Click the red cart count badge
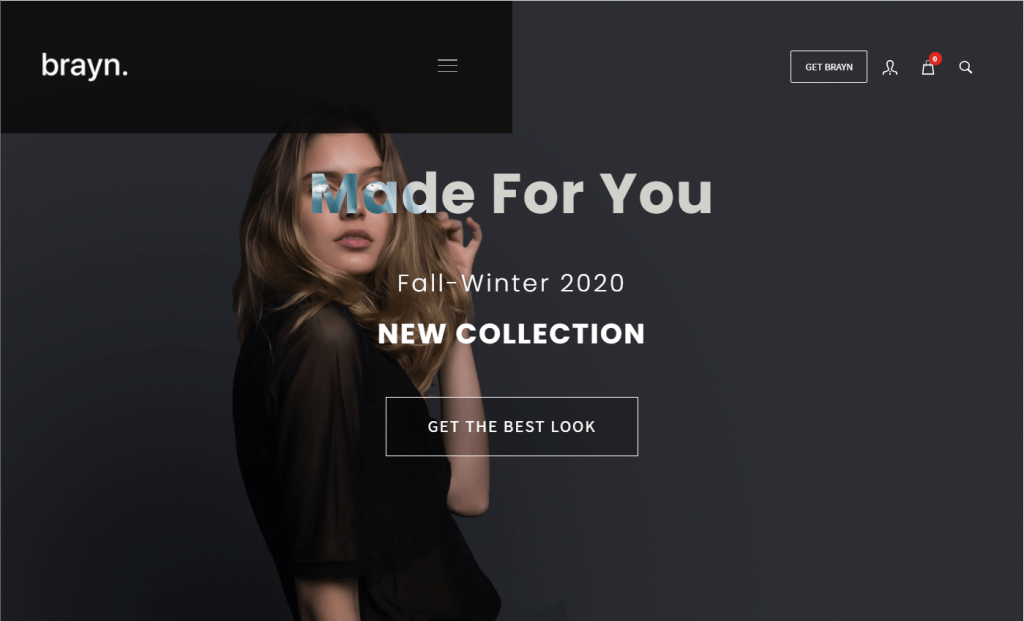Image resolution: width=1024 pixels, height=621 pixels. (935, 59)
